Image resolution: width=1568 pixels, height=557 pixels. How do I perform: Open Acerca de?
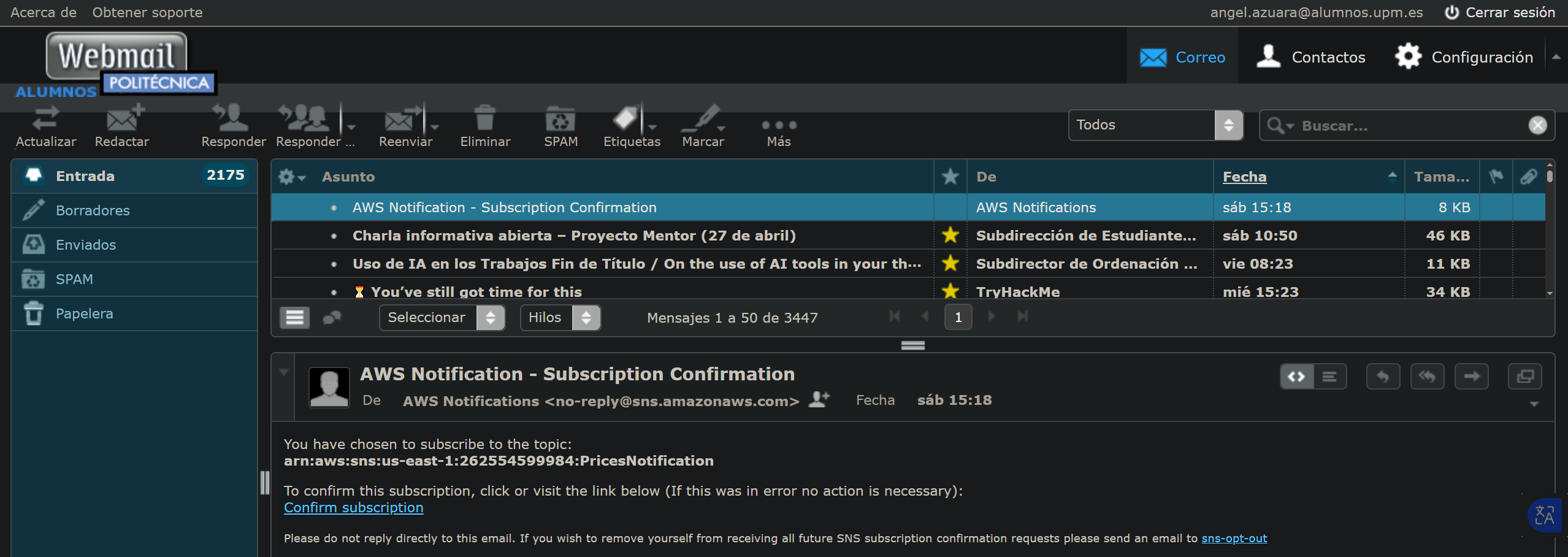coord(44,12)
